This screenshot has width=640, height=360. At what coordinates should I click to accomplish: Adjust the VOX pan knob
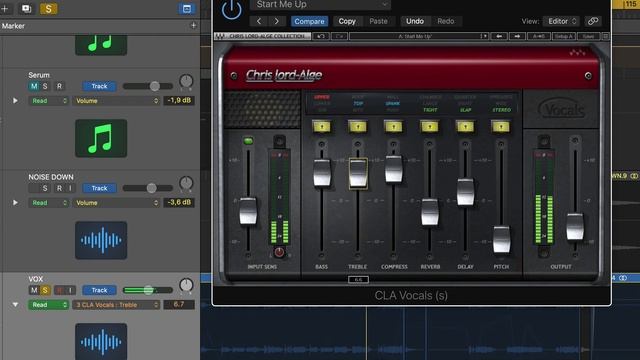[186, 285]
